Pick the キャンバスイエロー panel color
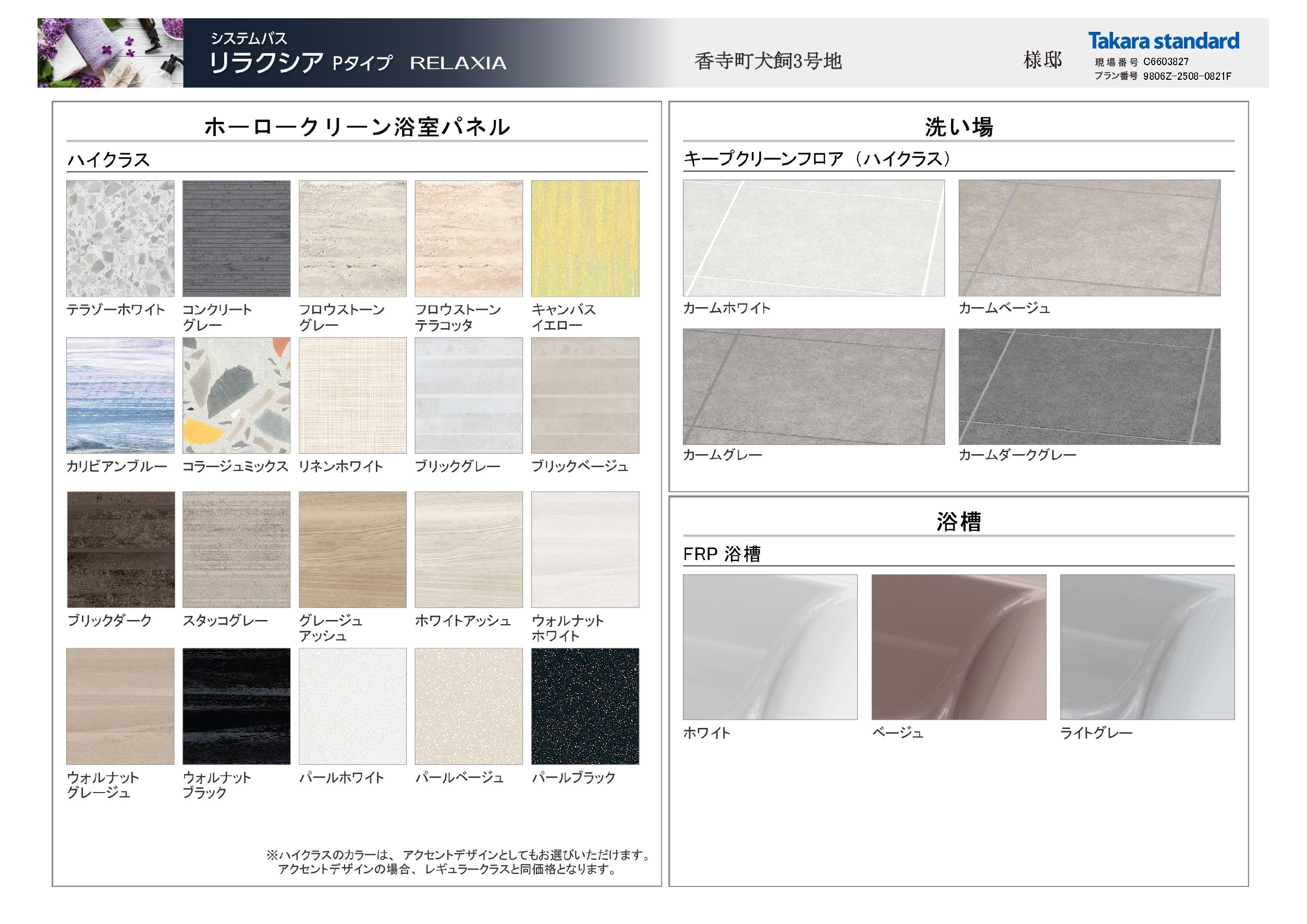Screen dimensions: 1307x924 pyautogui.click(x=584, y=238)
